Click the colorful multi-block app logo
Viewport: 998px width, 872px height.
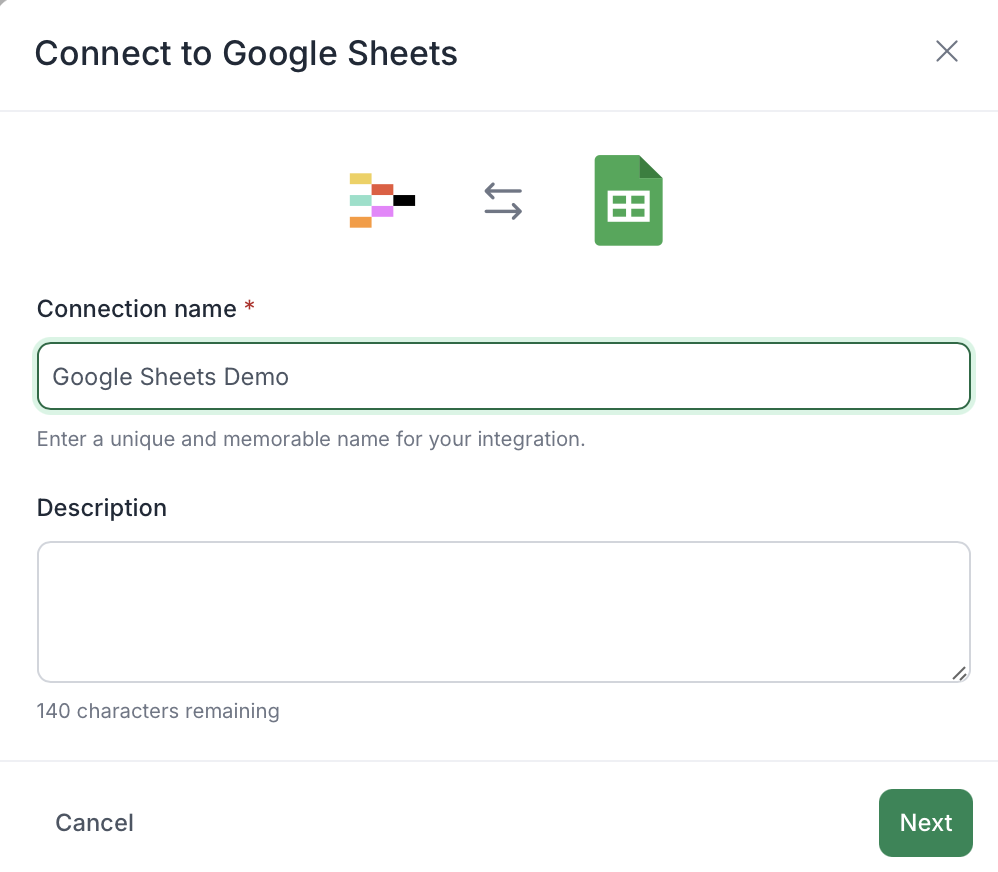coord(382,200)
